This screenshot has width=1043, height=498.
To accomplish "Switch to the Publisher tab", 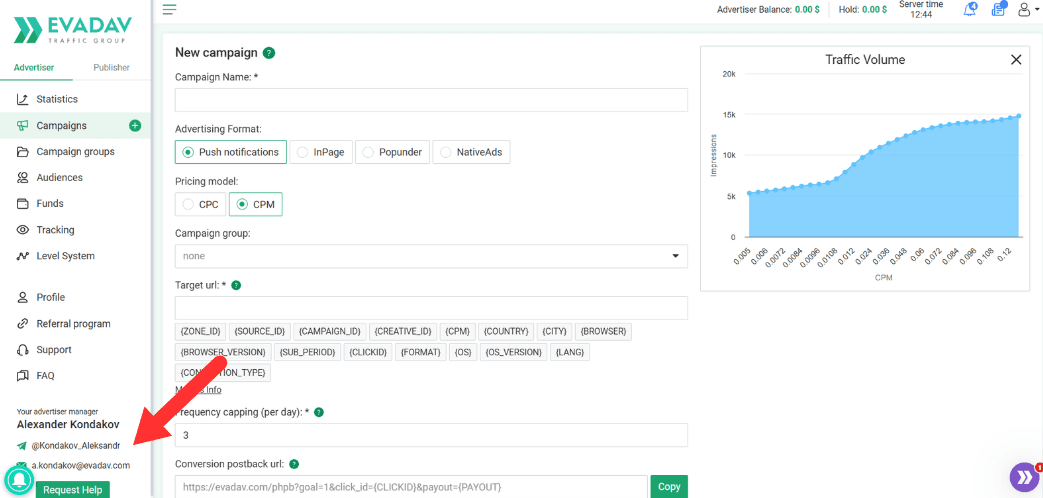I will 111,67.
